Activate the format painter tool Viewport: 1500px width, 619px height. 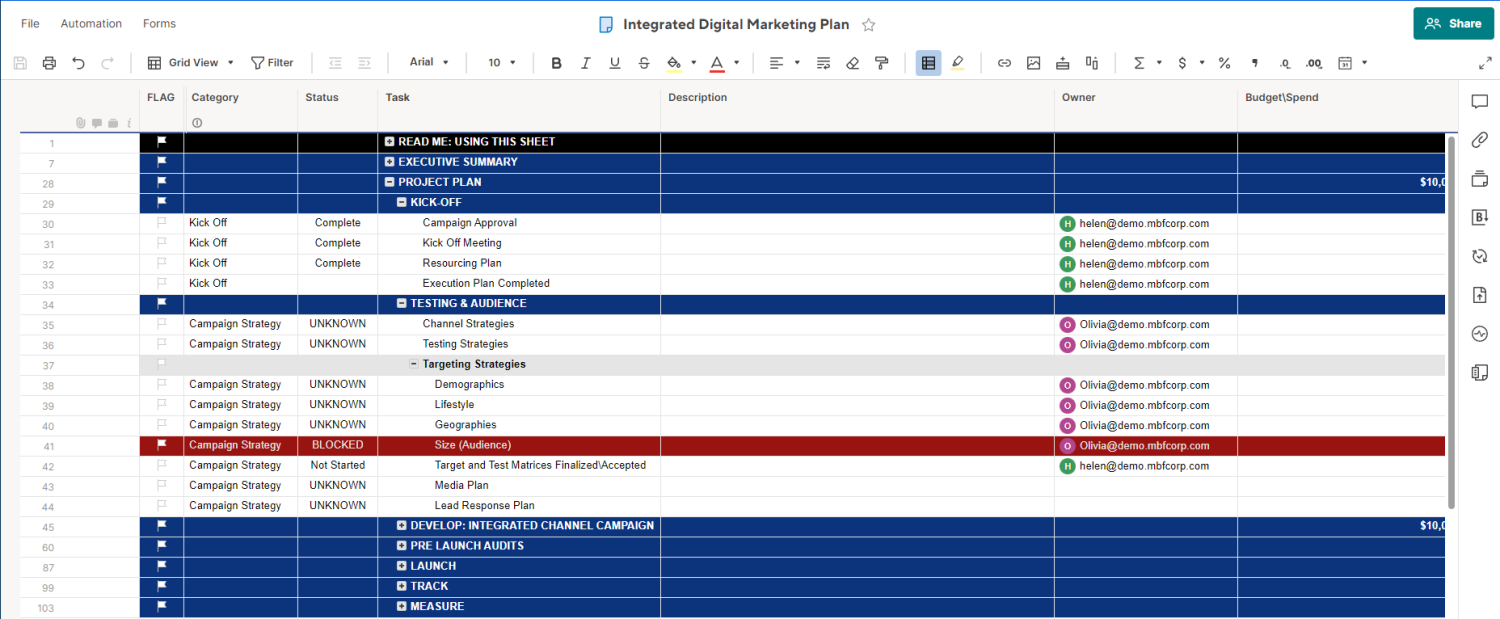click(881, 62)
